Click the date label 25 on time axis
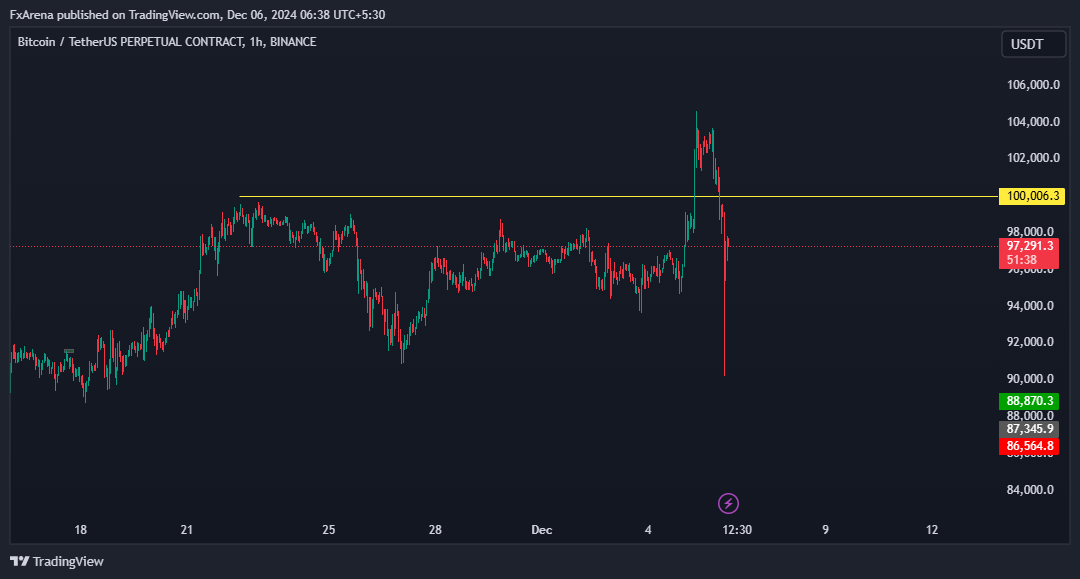 click(329, 529)
